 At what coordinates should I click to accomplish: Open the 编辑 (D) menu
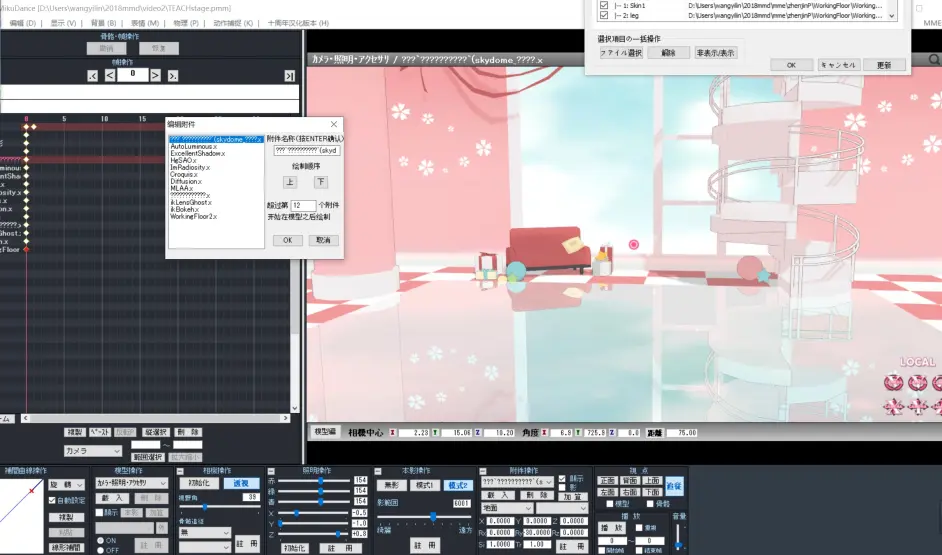[x=22, y=23]
